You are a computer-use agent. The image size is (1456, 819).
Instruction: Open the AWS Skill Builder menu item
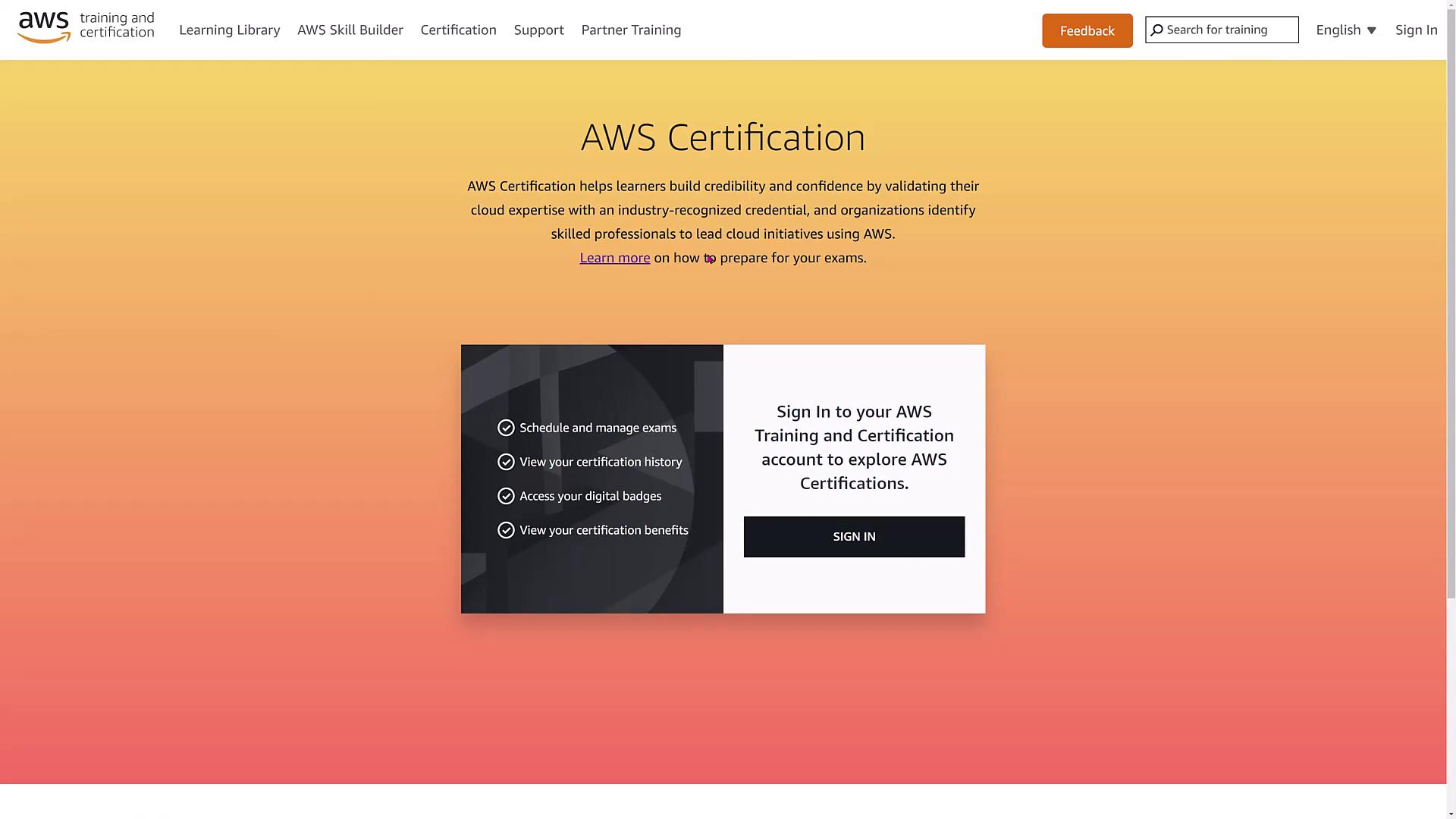click(350, 30)
